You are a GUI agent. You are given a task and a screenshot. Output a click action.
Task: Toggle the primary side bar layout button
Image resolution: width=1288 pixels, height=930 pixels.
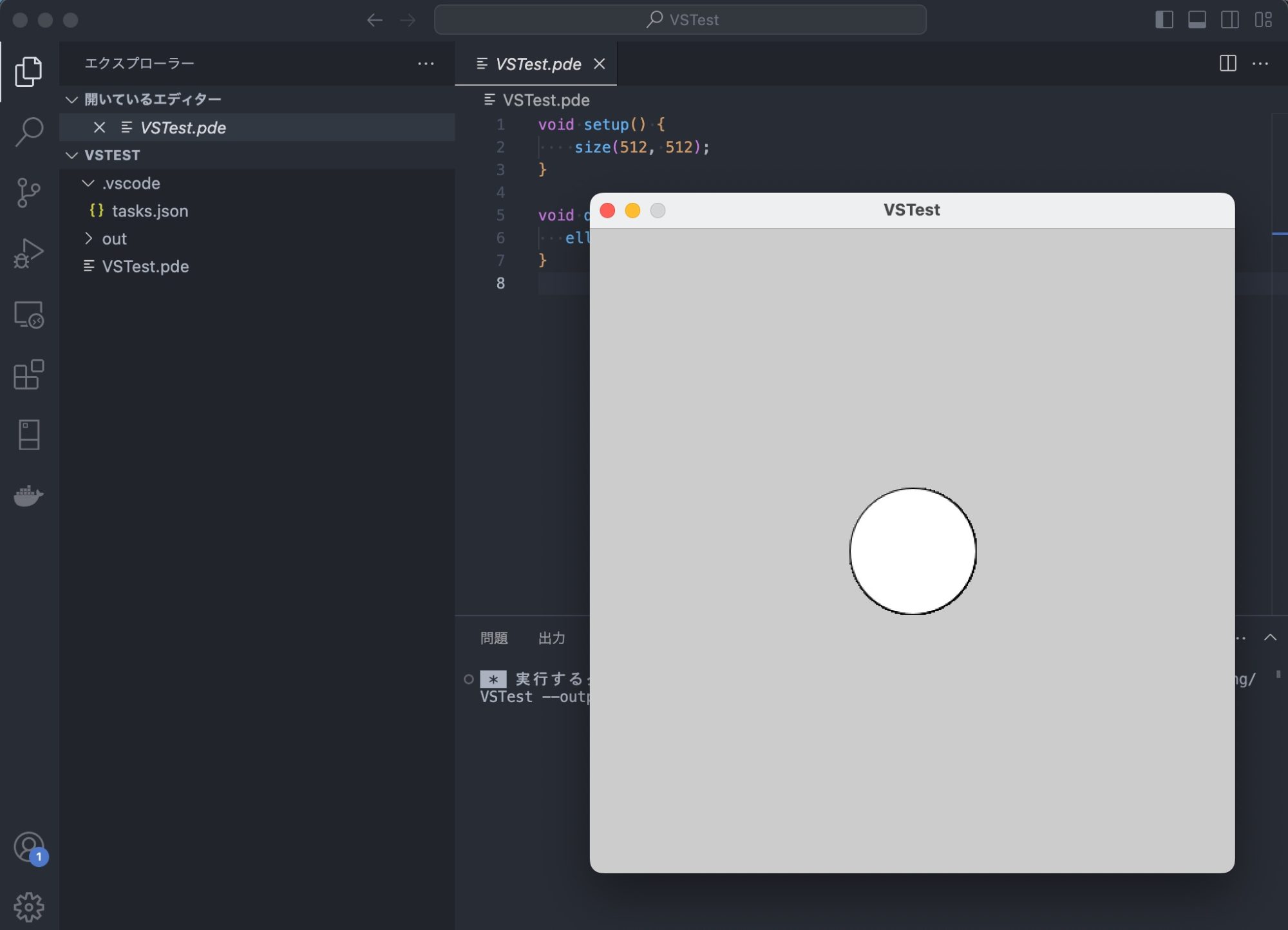[1164, 20]
